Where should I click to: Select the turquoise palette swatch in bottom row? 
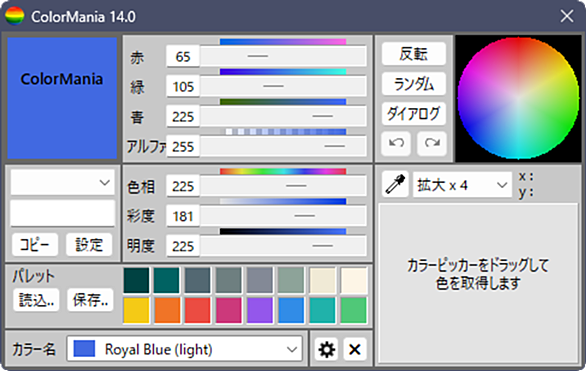coord(322,310)
